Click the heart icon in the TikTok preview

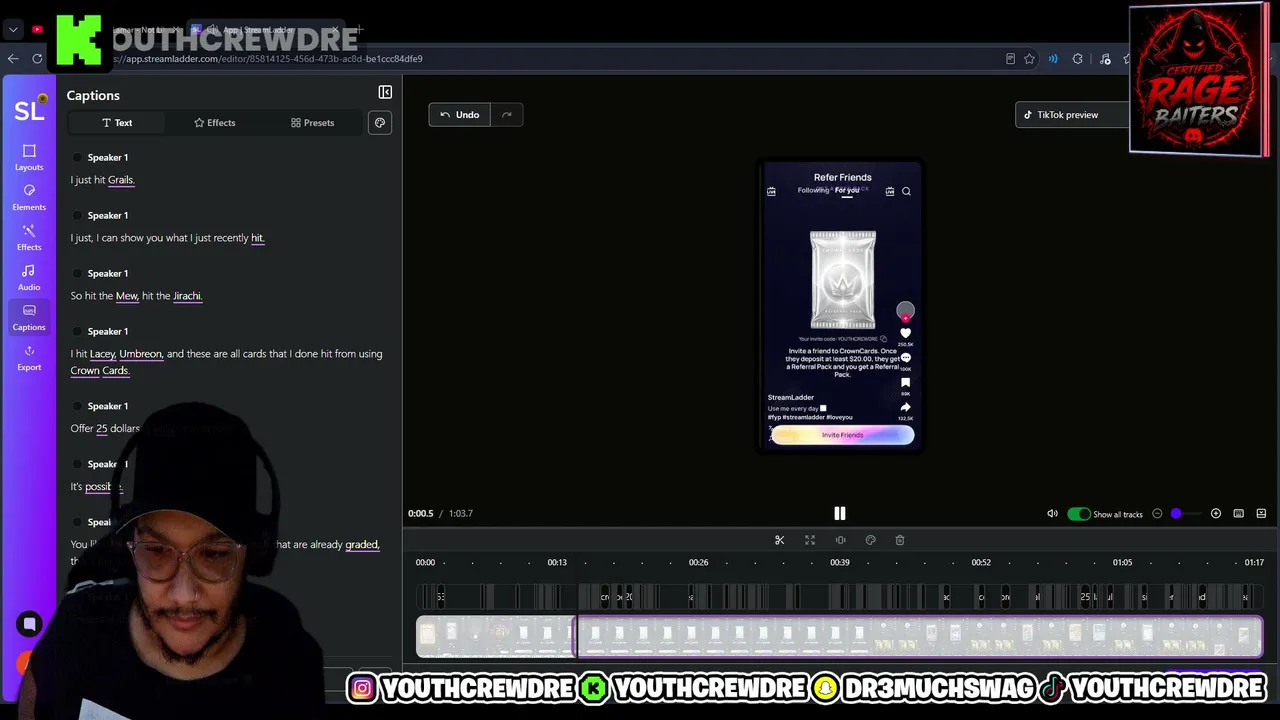click(905, 333)
